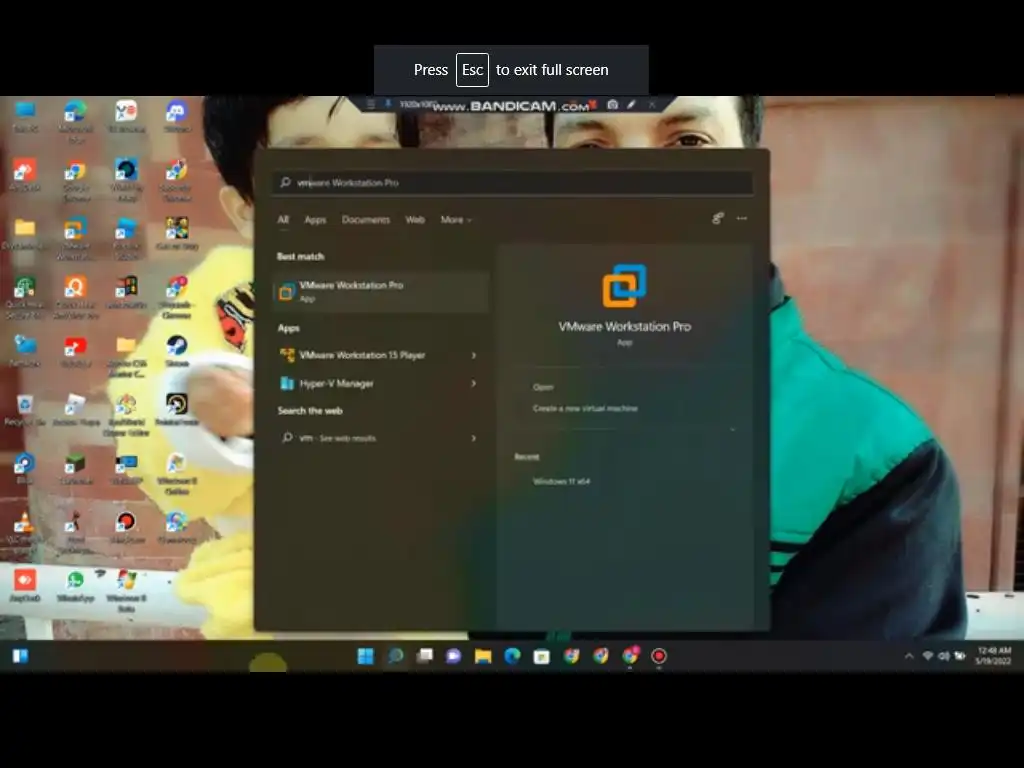Image resolution: width=1024 pixels, height=768 pixels.
Task: Open the clock and date in taskbar
Action: tap(993, 656)
